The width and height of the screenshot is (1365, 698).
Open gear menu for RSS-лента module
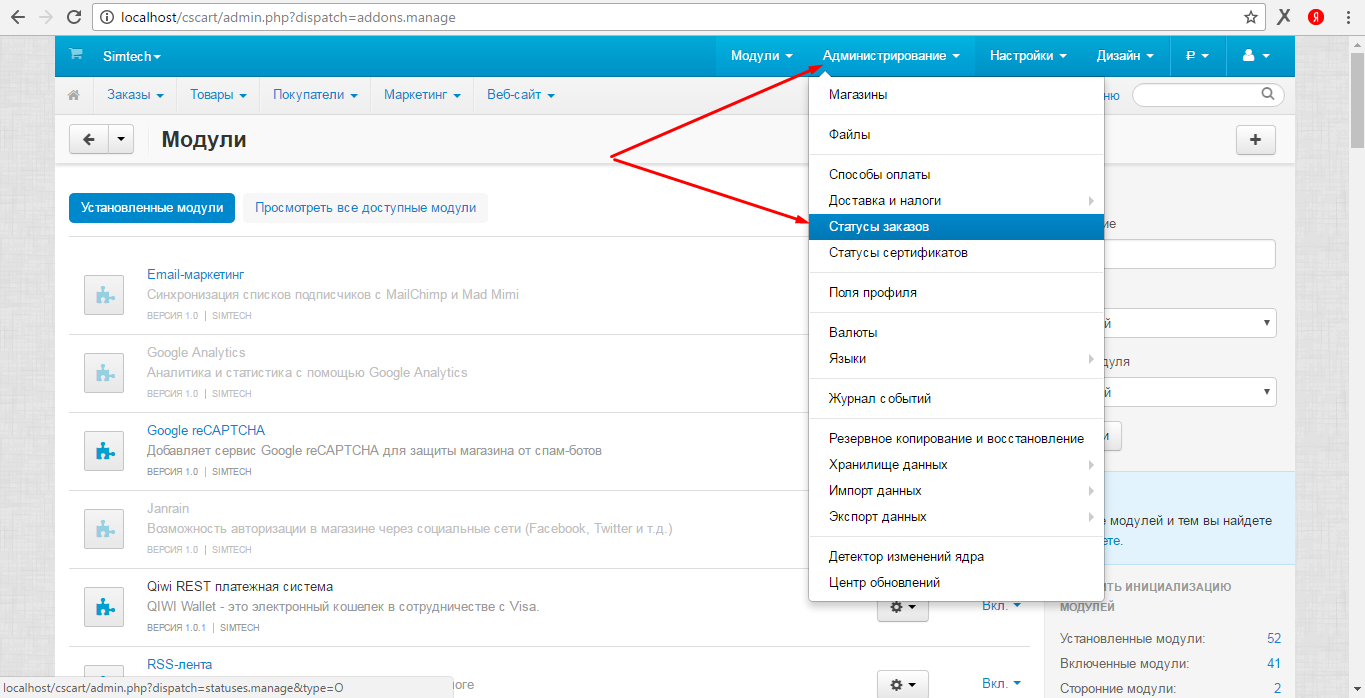point(903,684)
